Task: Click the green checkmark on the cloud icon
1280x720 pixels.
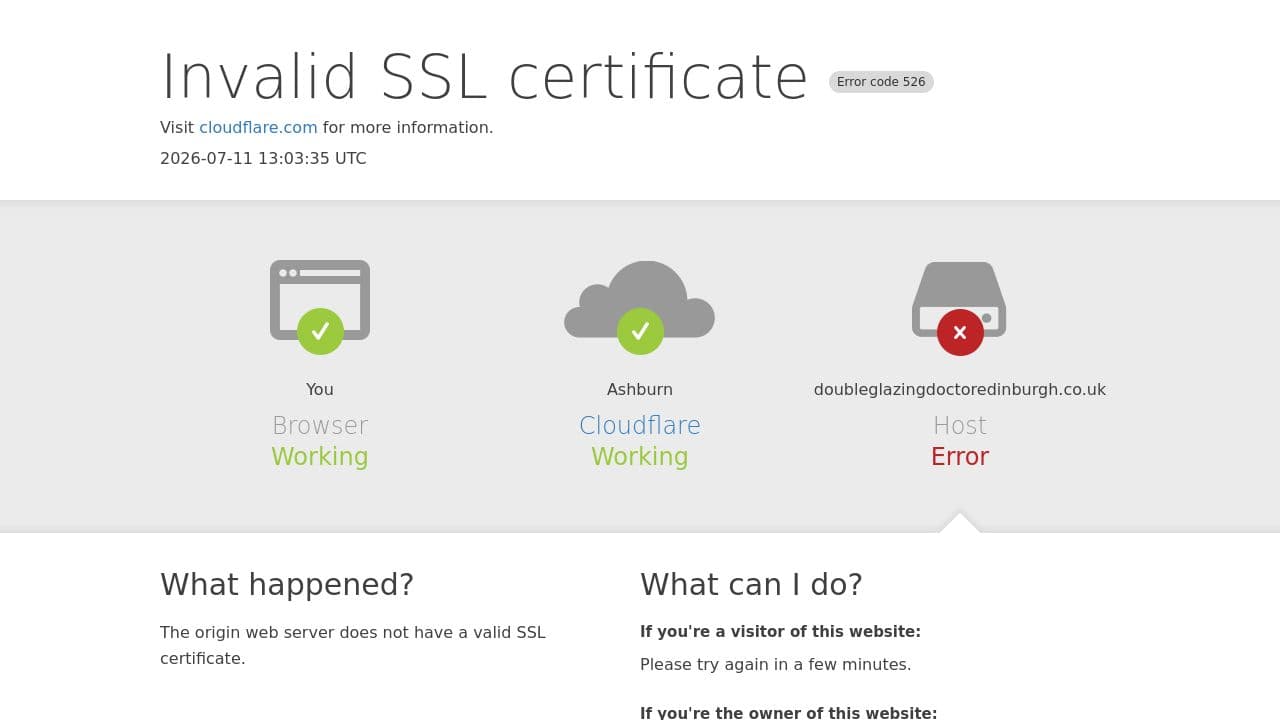Action: (640, 331)
